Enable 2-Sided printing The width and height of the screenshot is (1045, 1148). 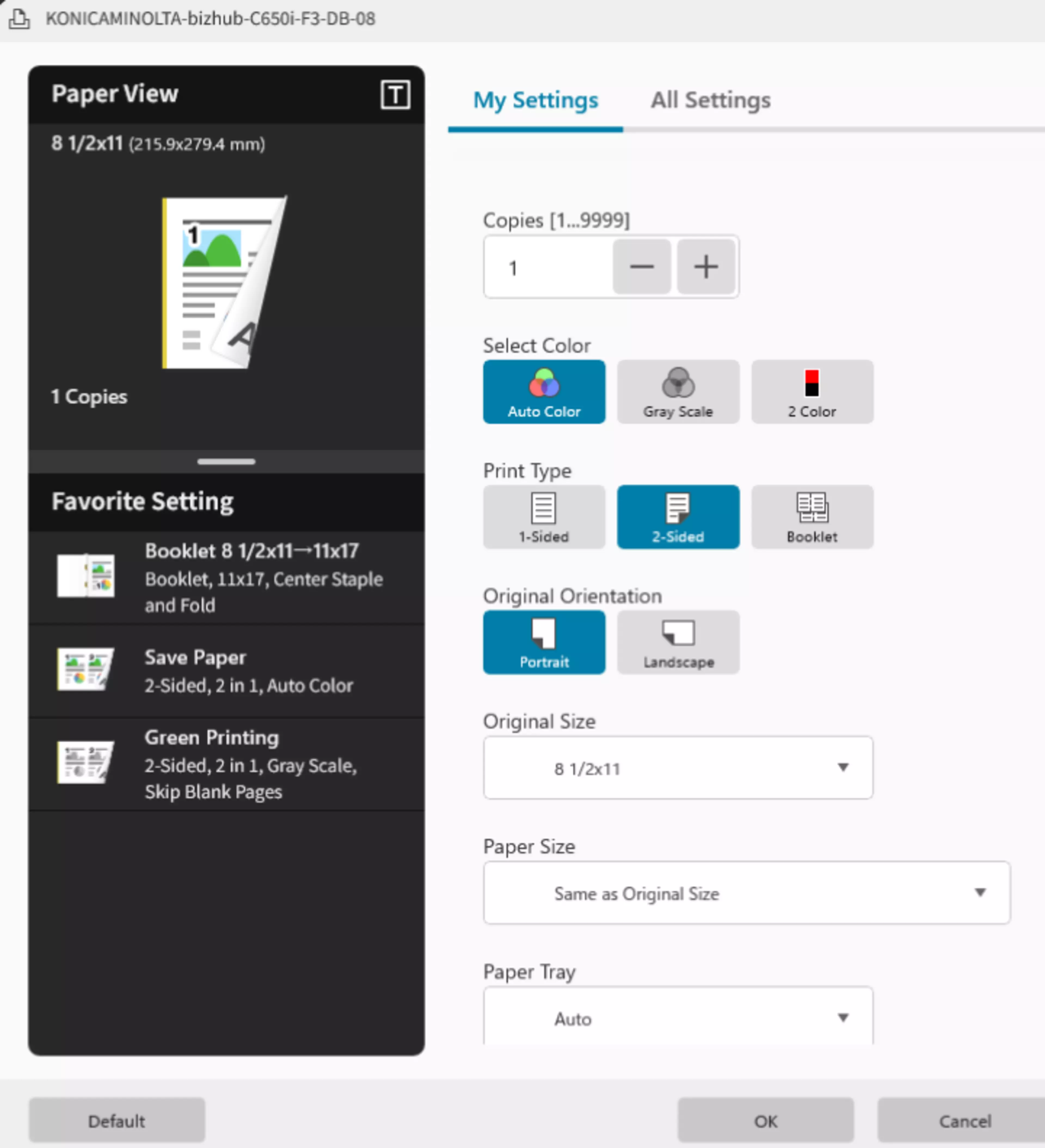pos(678,516)
